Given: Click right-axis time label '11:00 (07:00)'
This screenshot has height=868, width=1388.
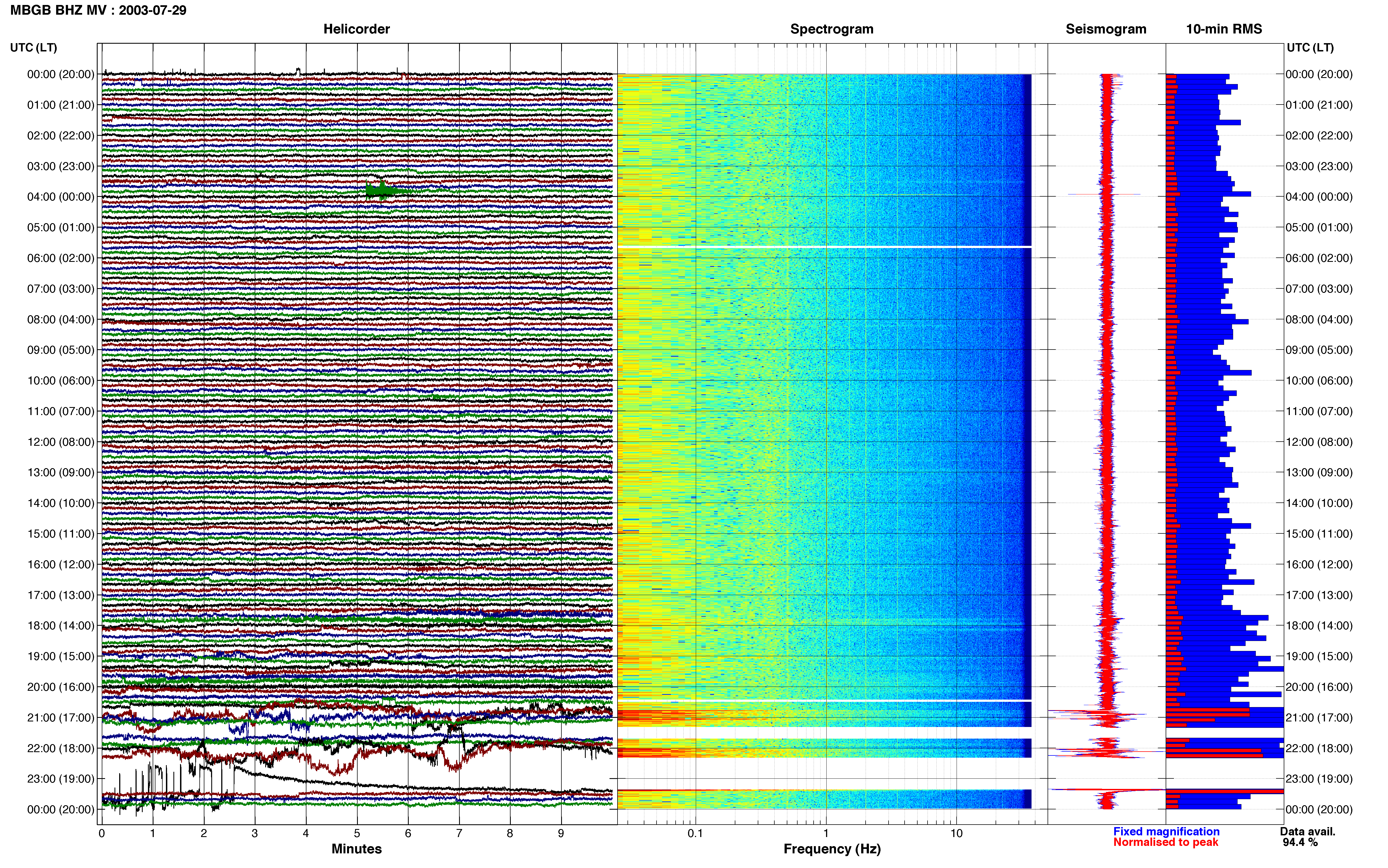Looking at the screenshot, I should (1319, 412).
